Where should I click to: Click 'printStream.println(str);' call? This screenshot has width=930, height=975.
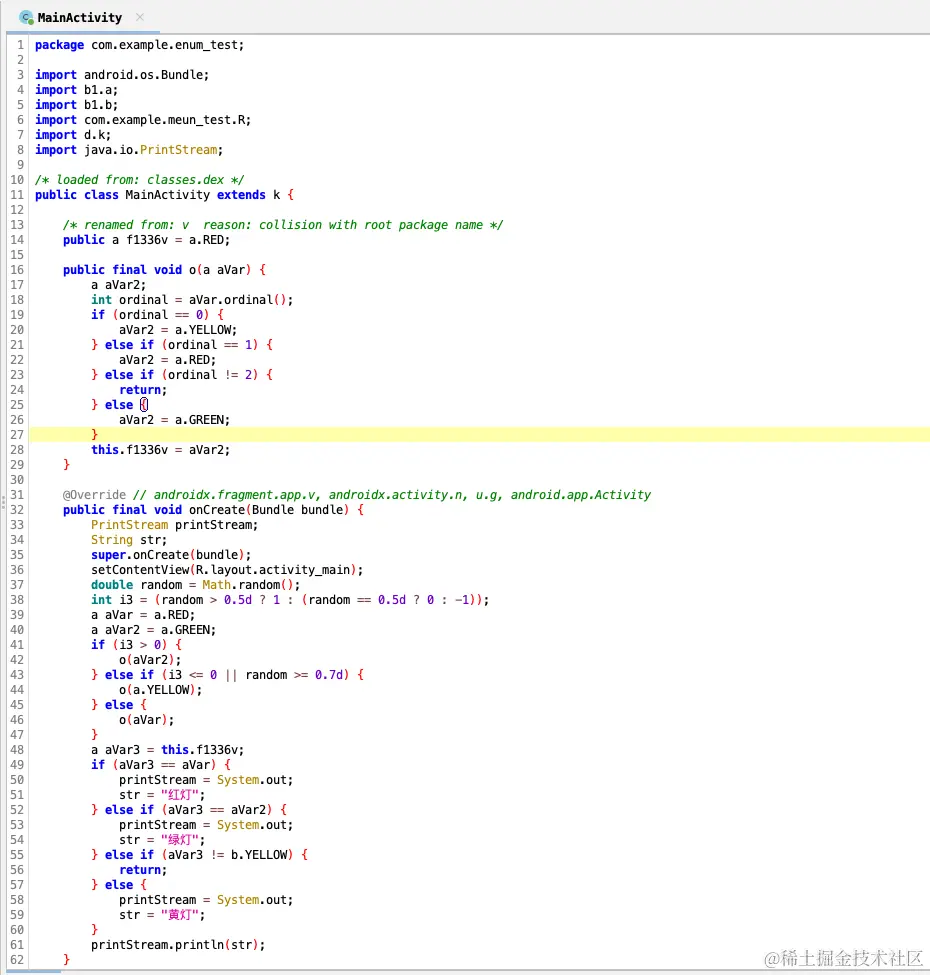(x=178, y=945)
